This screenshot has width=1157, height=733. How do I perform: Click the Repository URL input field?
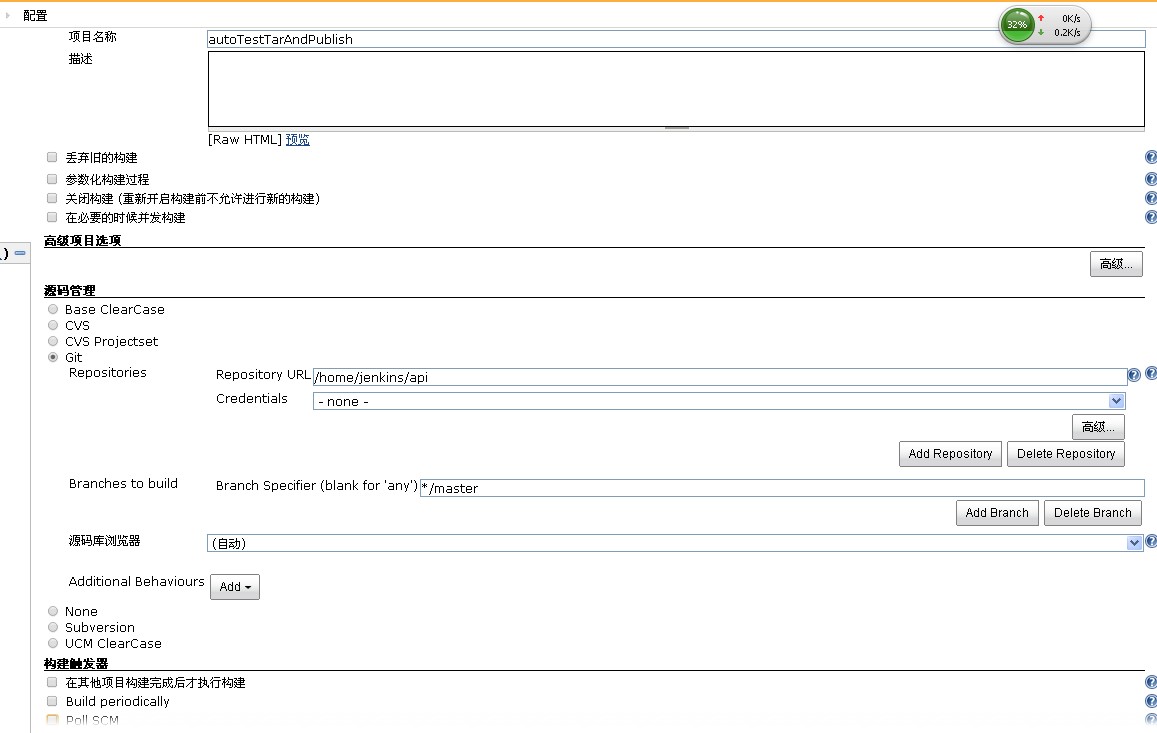point(719,377)
